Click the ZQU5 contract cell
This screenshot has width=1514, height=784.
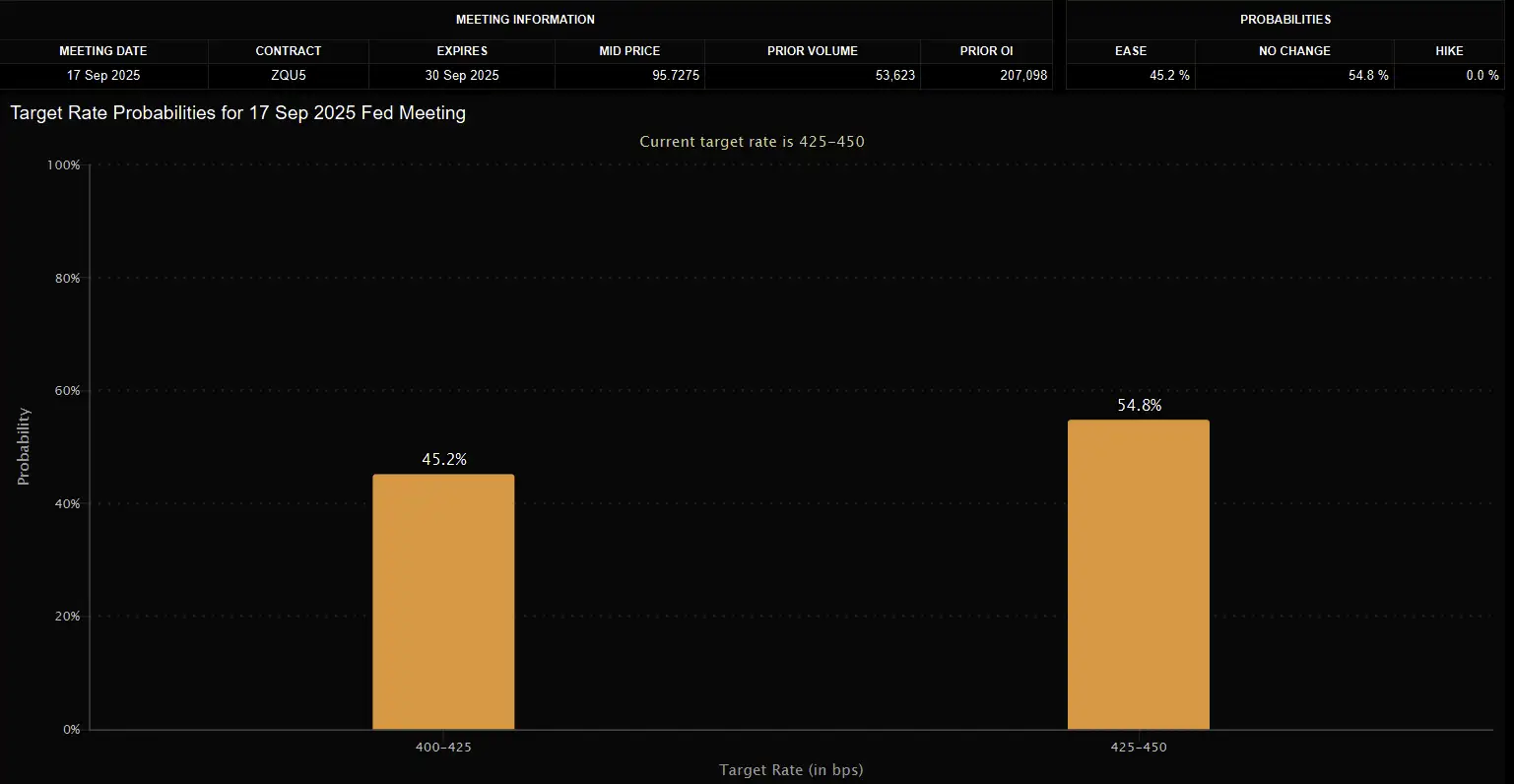coord(288,76)
